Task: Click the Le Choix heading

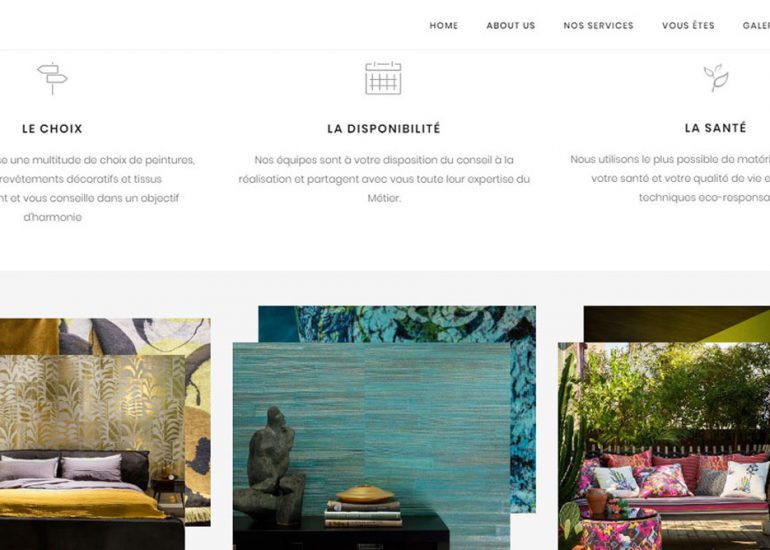Action: tap(52, 129)
